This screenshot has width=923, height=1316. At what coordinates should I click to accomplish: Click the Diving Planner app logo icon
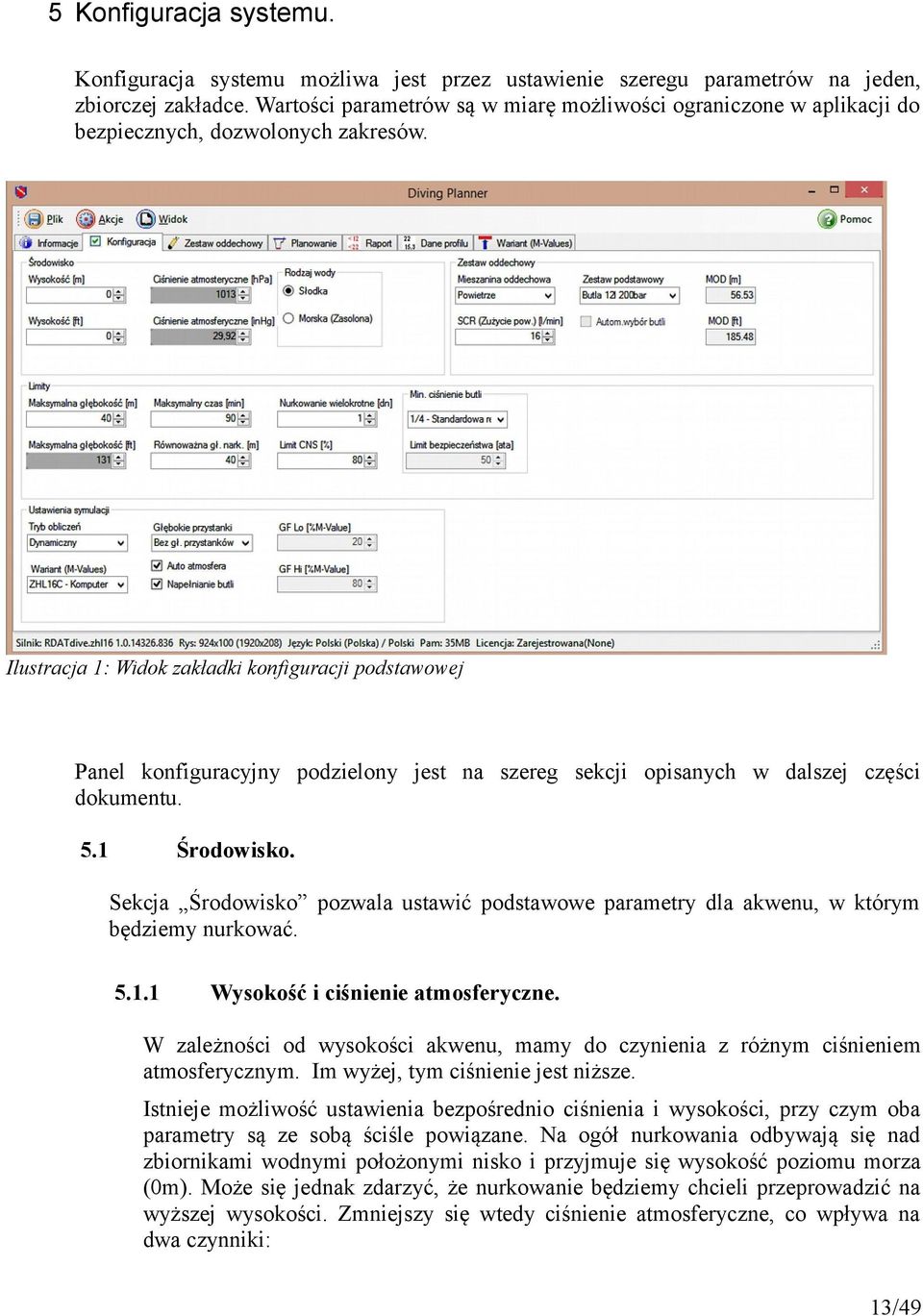(x=21, y=193)
